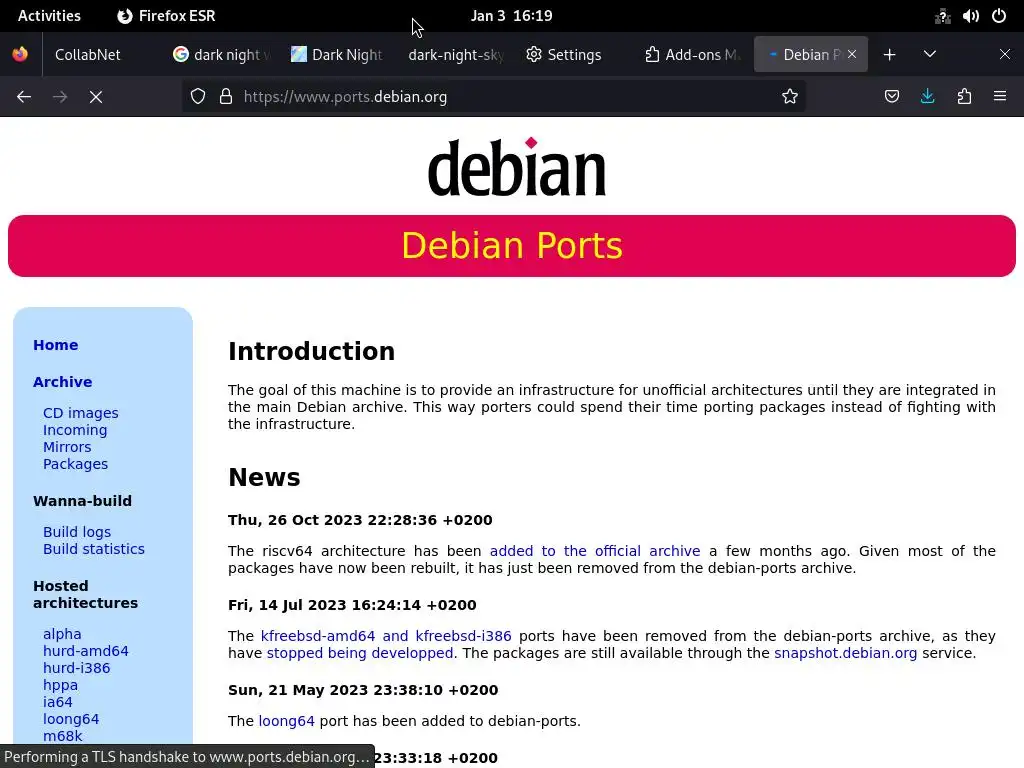Open the hppa architecture link
This screenshot has width=1024, height=768.
[60, 685]
